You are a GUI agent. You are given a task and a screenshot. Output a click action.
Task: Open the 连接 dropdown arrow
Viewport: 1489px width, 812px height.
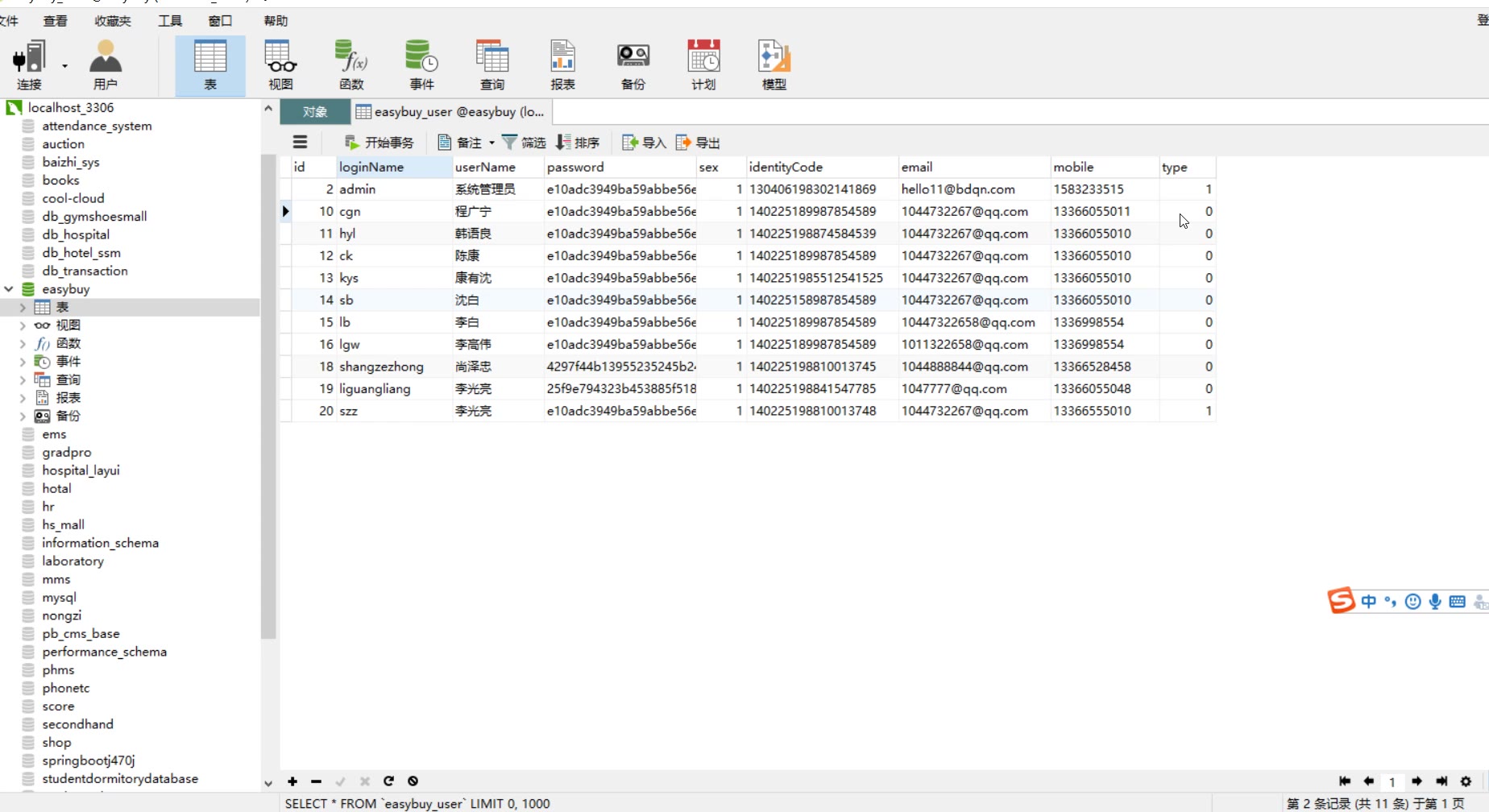click(x=64, y=66)
